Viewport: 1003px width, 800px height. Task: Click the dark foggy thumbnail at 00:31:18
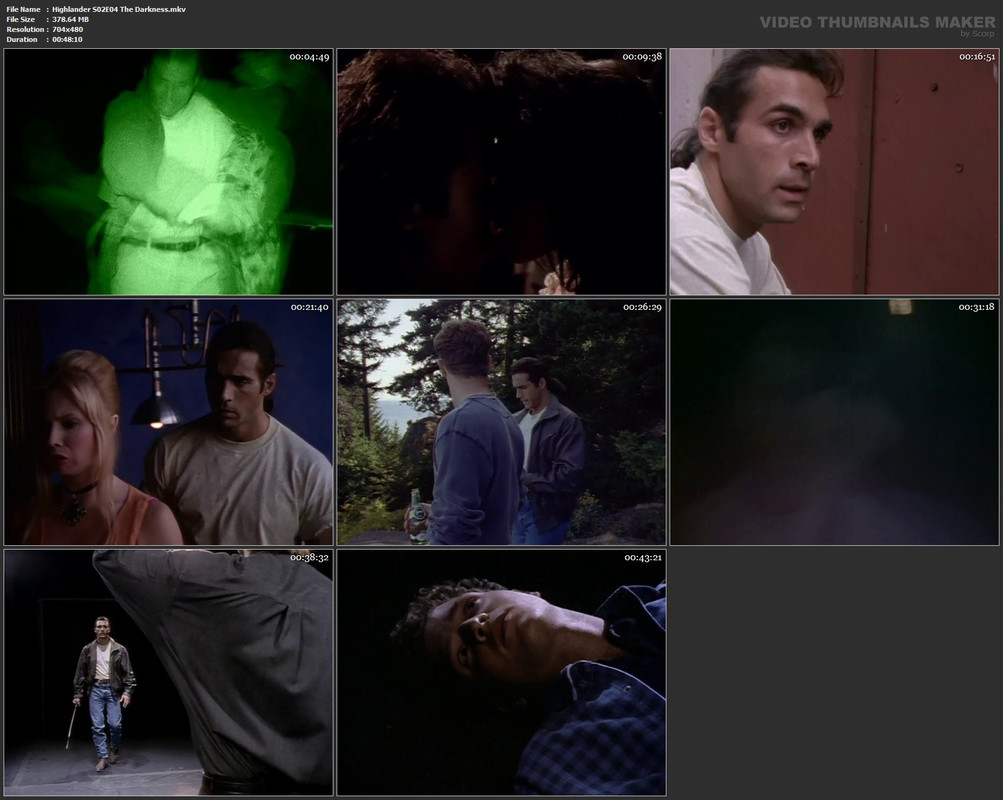click(834, 422)
